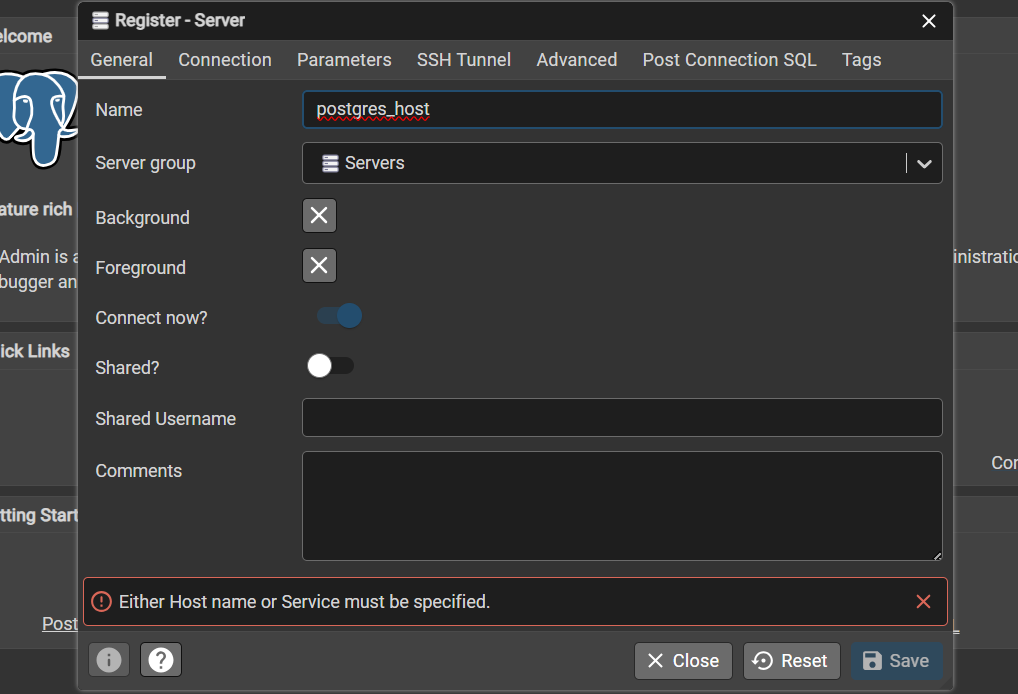The width and height of the screenshot is (1018, 694).
Task: Clear the Background color swatch
Action: (x=319, y=215)
